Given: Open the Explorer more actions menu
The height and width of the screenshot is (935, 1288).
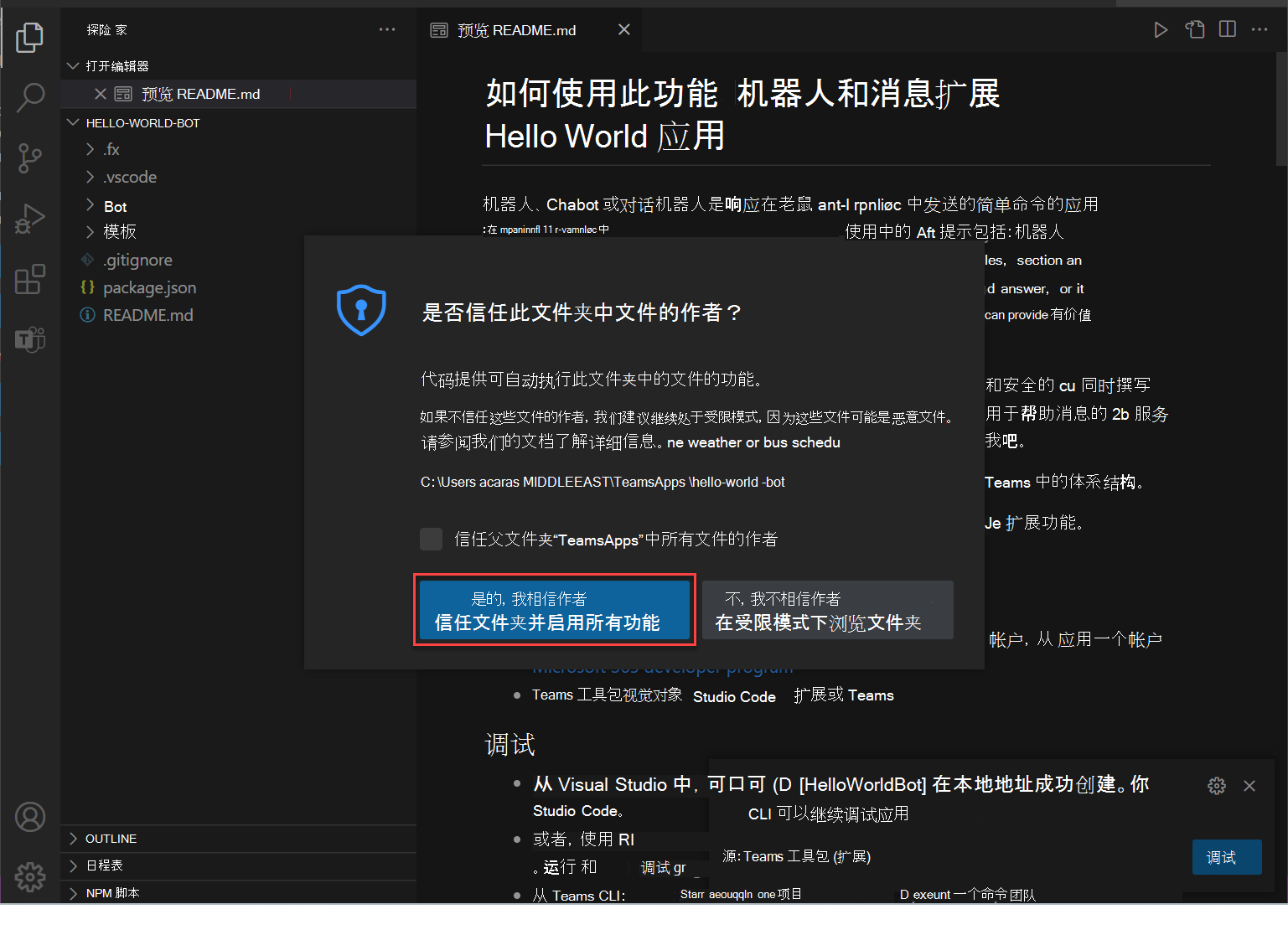Looking at the screenshot, I should tap(386, 29).
